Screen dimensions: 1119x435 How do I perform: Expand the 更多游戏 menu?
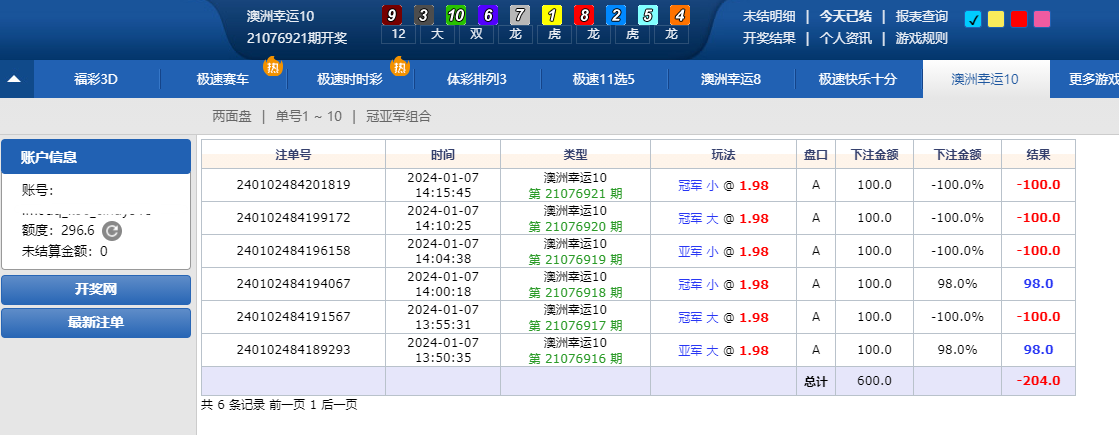point(1092,79)
